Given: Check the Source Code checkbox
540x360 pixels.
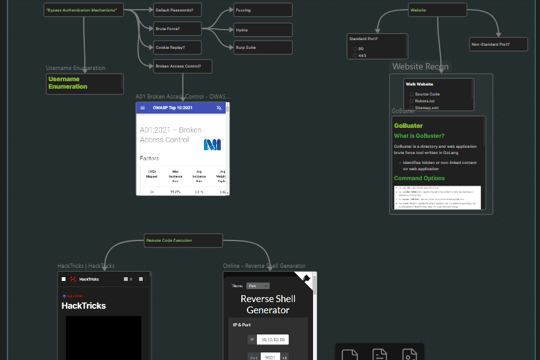Looking at the screenshot, I should [411, 94].
